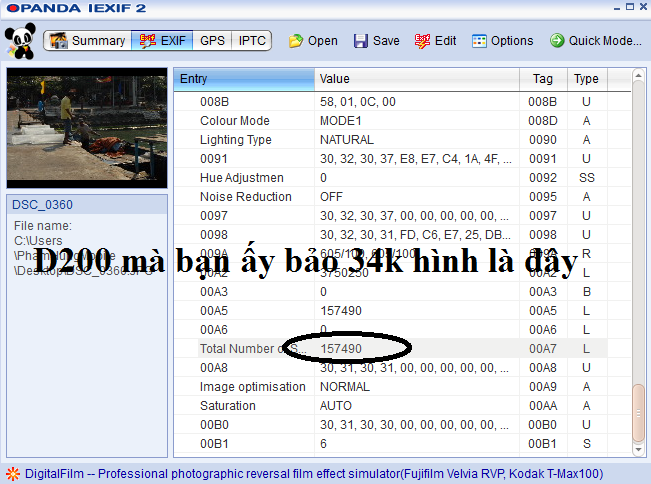Click the Save floppy disk icon
The image size is (651, 484).
[x=360, y=41]
